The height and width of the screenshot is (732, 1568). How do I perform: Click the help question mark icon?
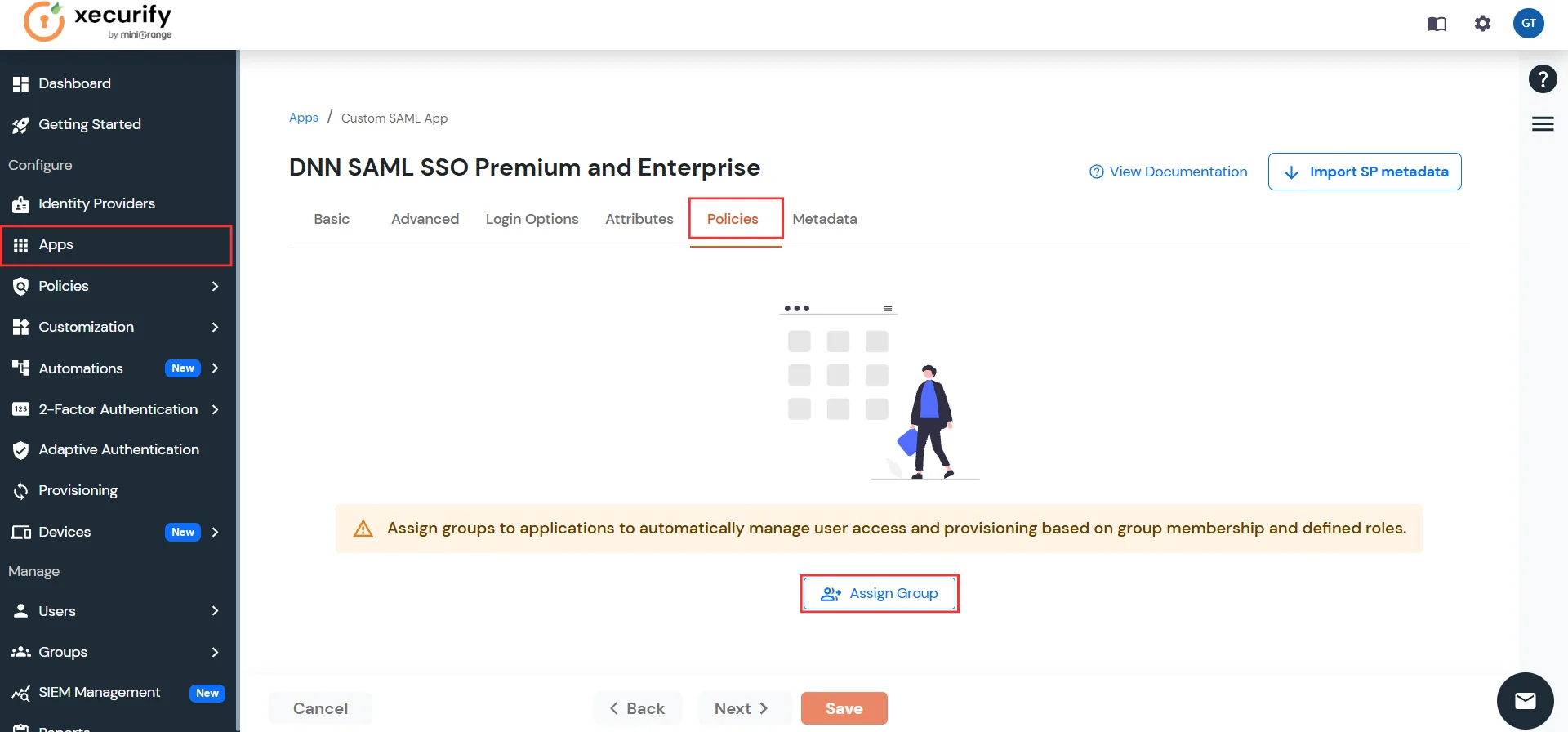click(x=1542, y=79)
